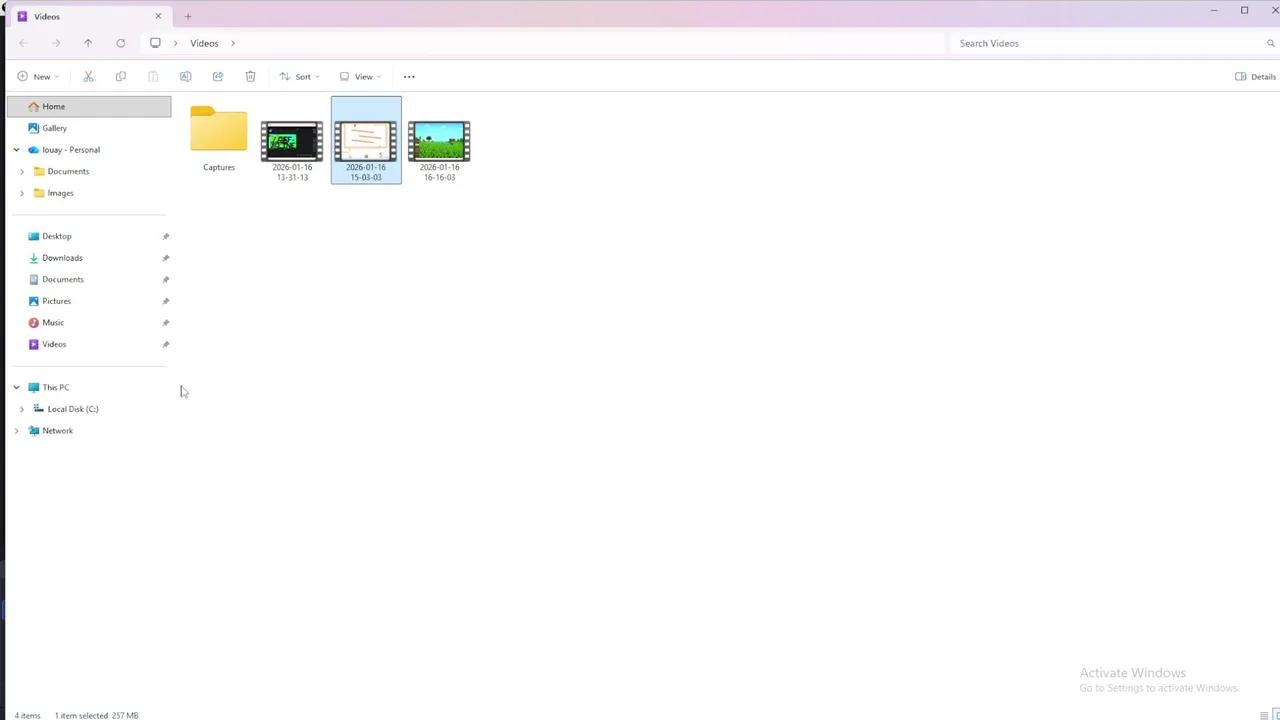
Task: Open pinned Desktop folder
Action: click(56, 236)
